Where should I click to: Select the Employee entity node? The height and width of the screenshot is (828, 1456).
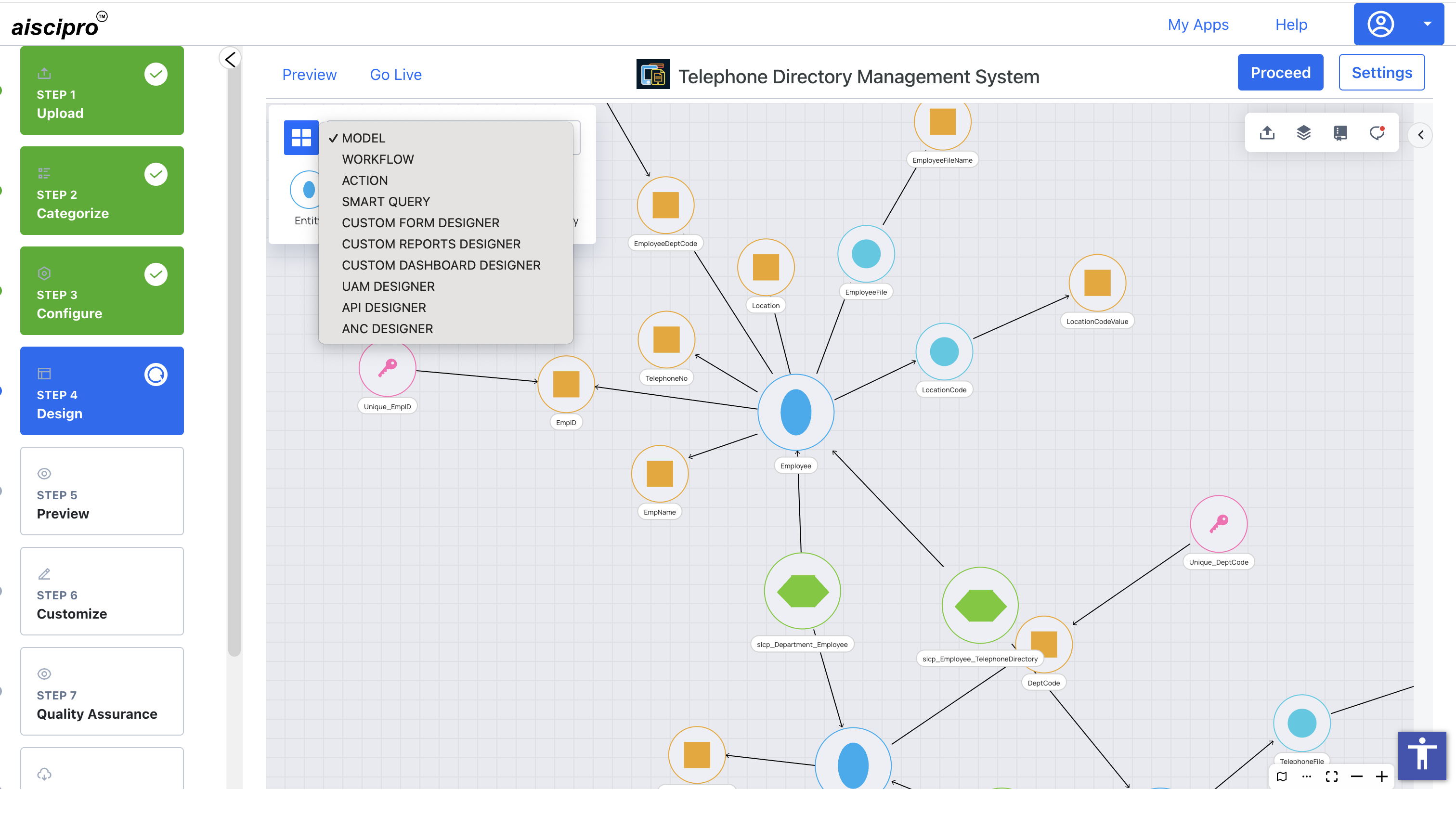[796, 412]
